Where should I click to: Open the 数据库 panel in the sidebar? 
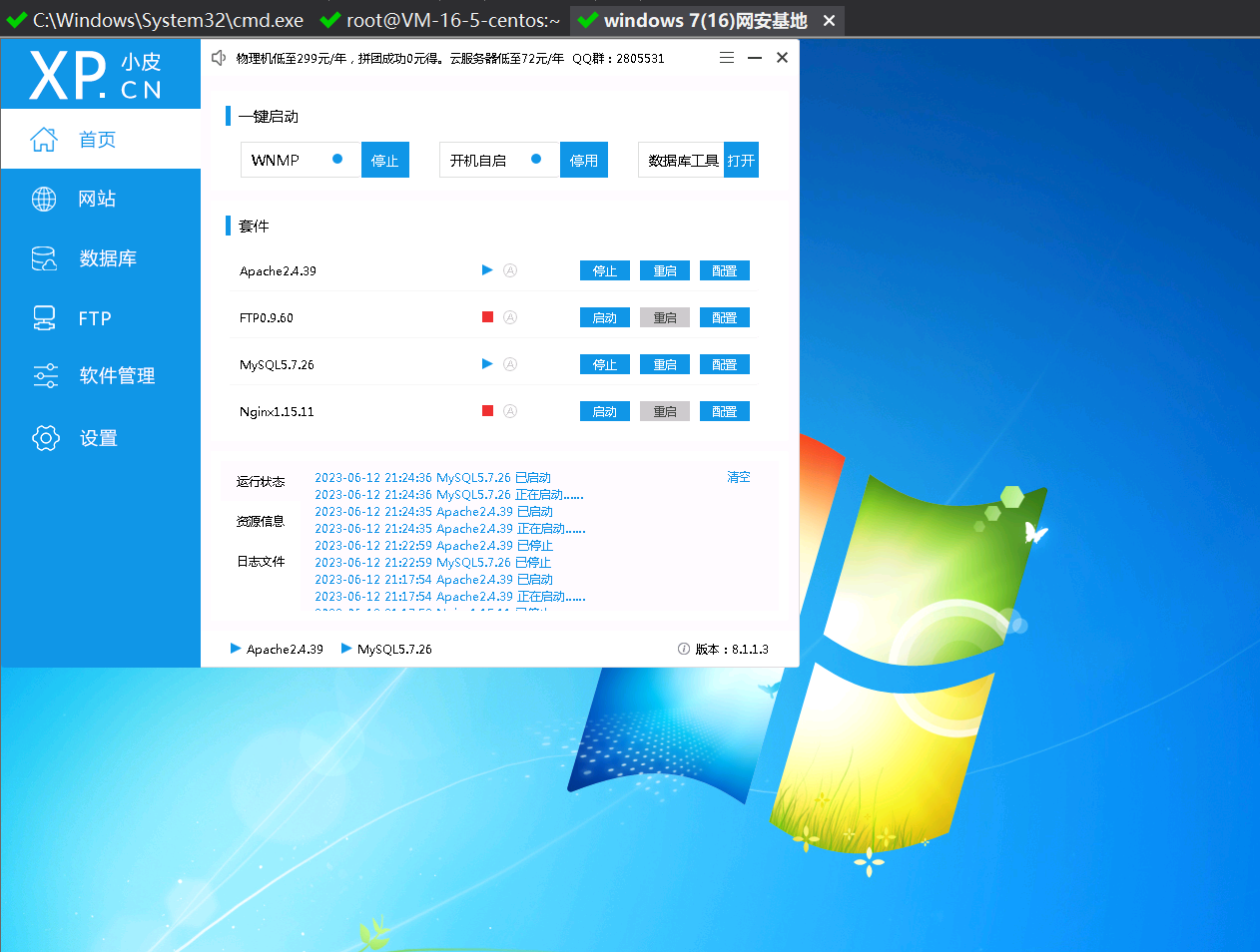point(98,258)
